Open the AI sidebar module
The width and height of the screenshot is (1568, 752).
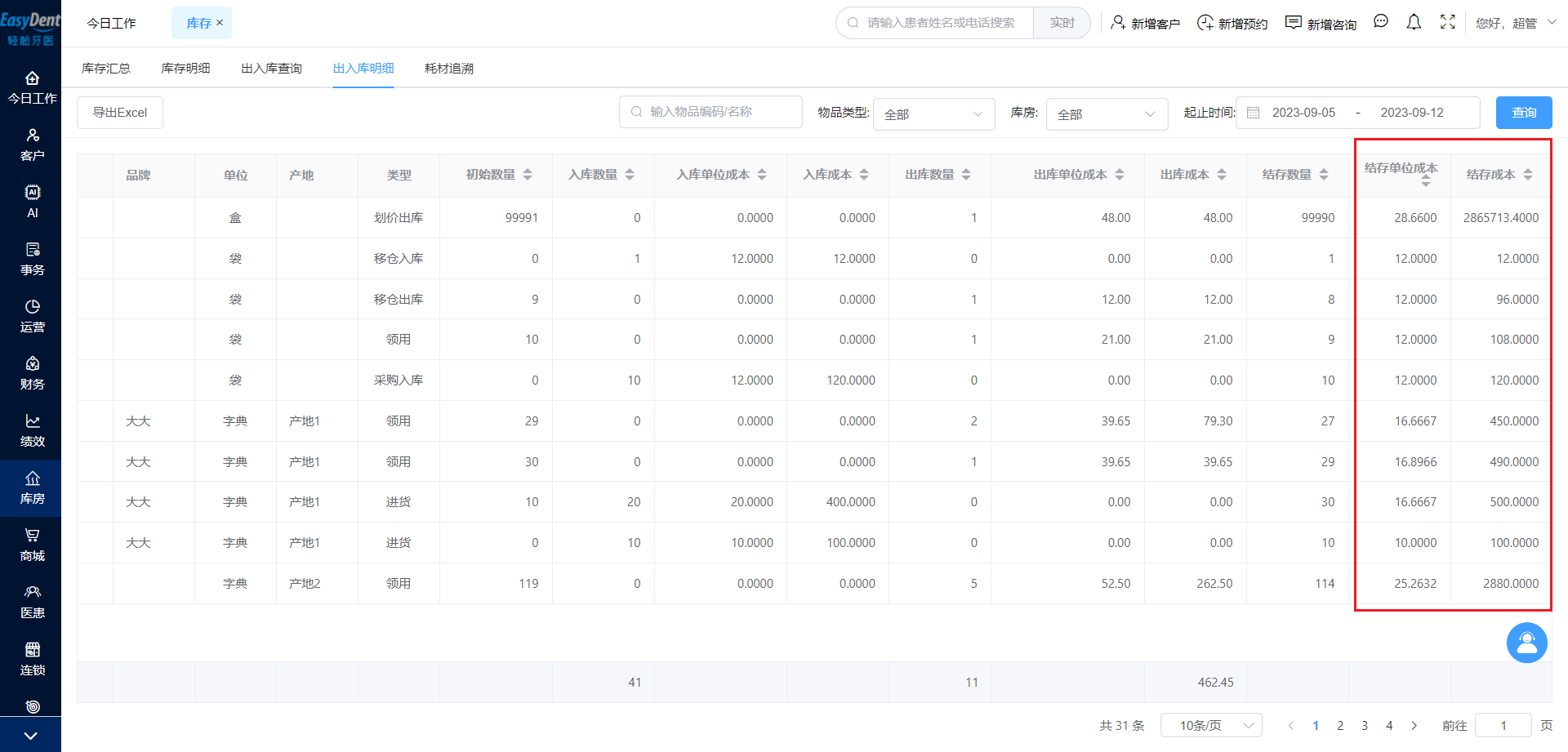pos(32,202)
